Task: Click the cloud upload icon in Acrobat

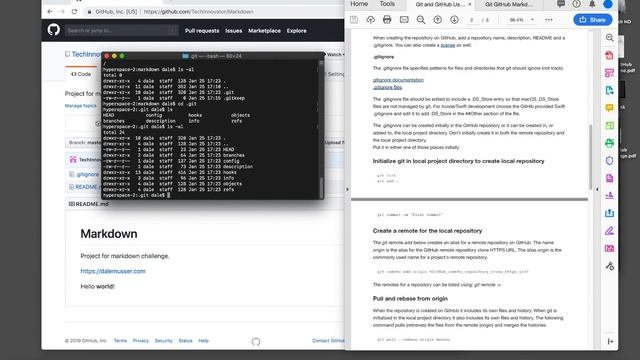Action: (370, 20)
